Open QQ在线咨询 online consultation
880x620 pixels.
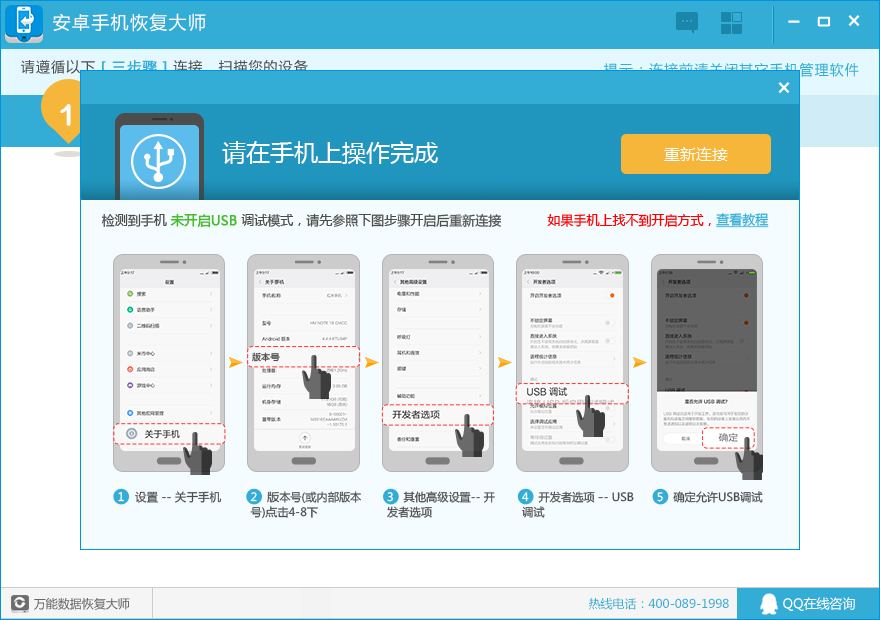(x=808, y=604)
